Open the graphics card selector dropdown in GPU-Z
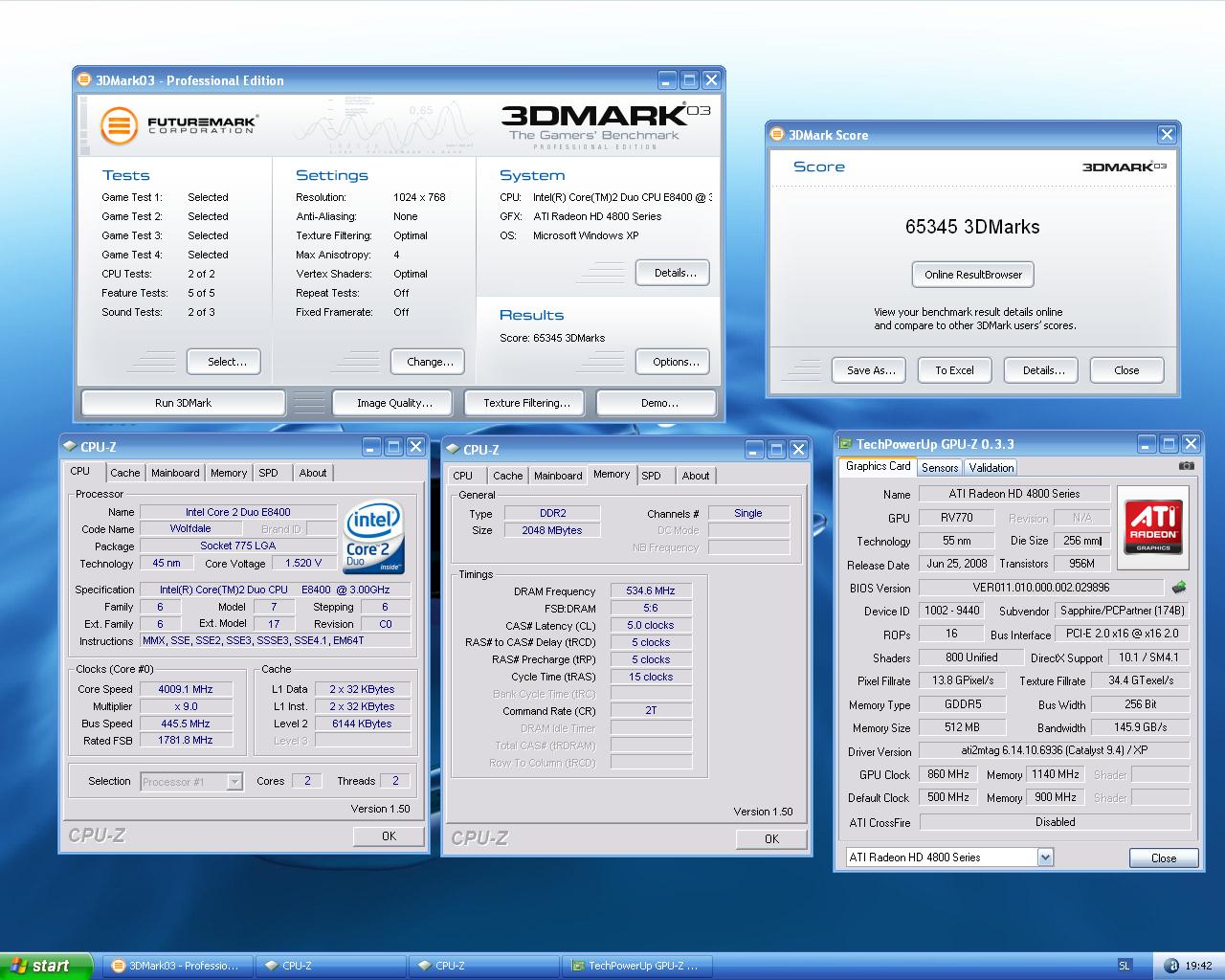 [1045, 857]
